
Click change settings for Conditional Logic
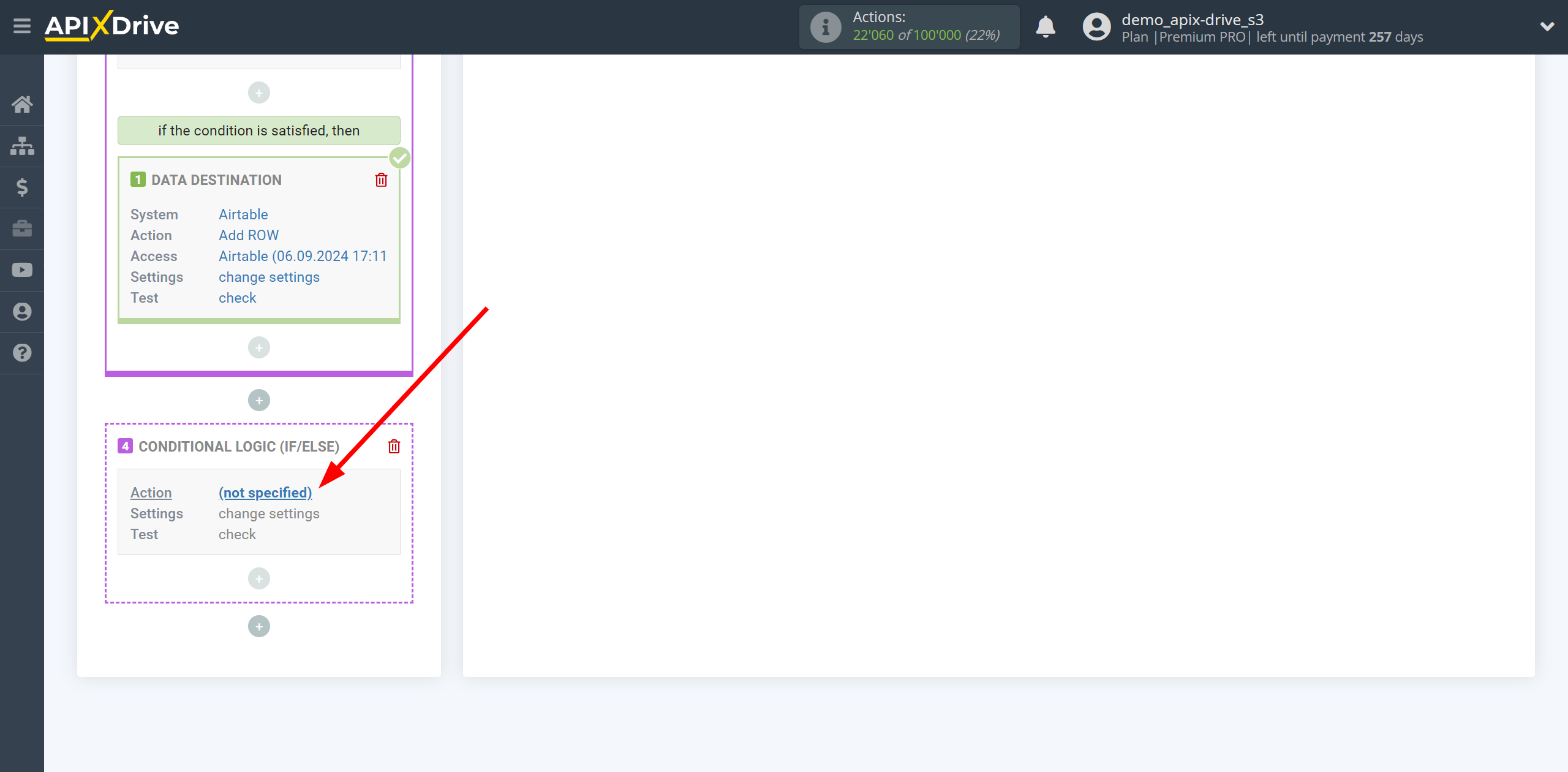point(268,513)
